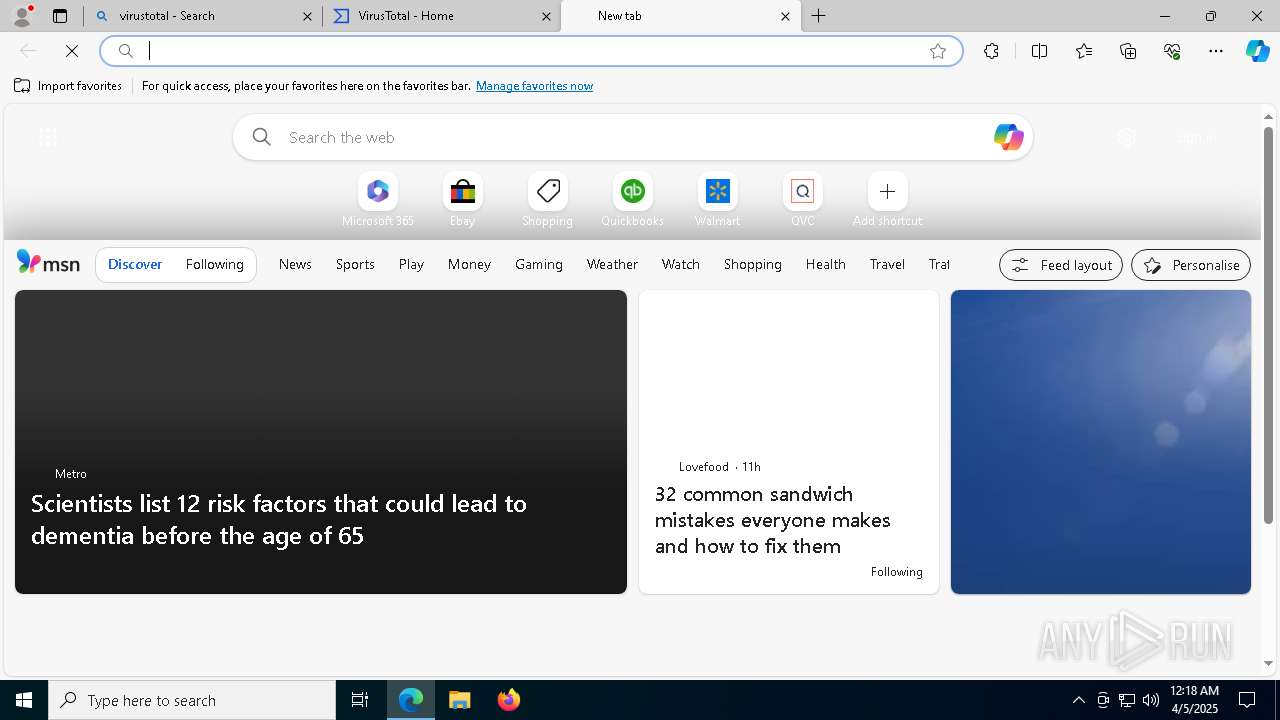
Task: Click the Personalise button
Action: (x=1191, y=265)
